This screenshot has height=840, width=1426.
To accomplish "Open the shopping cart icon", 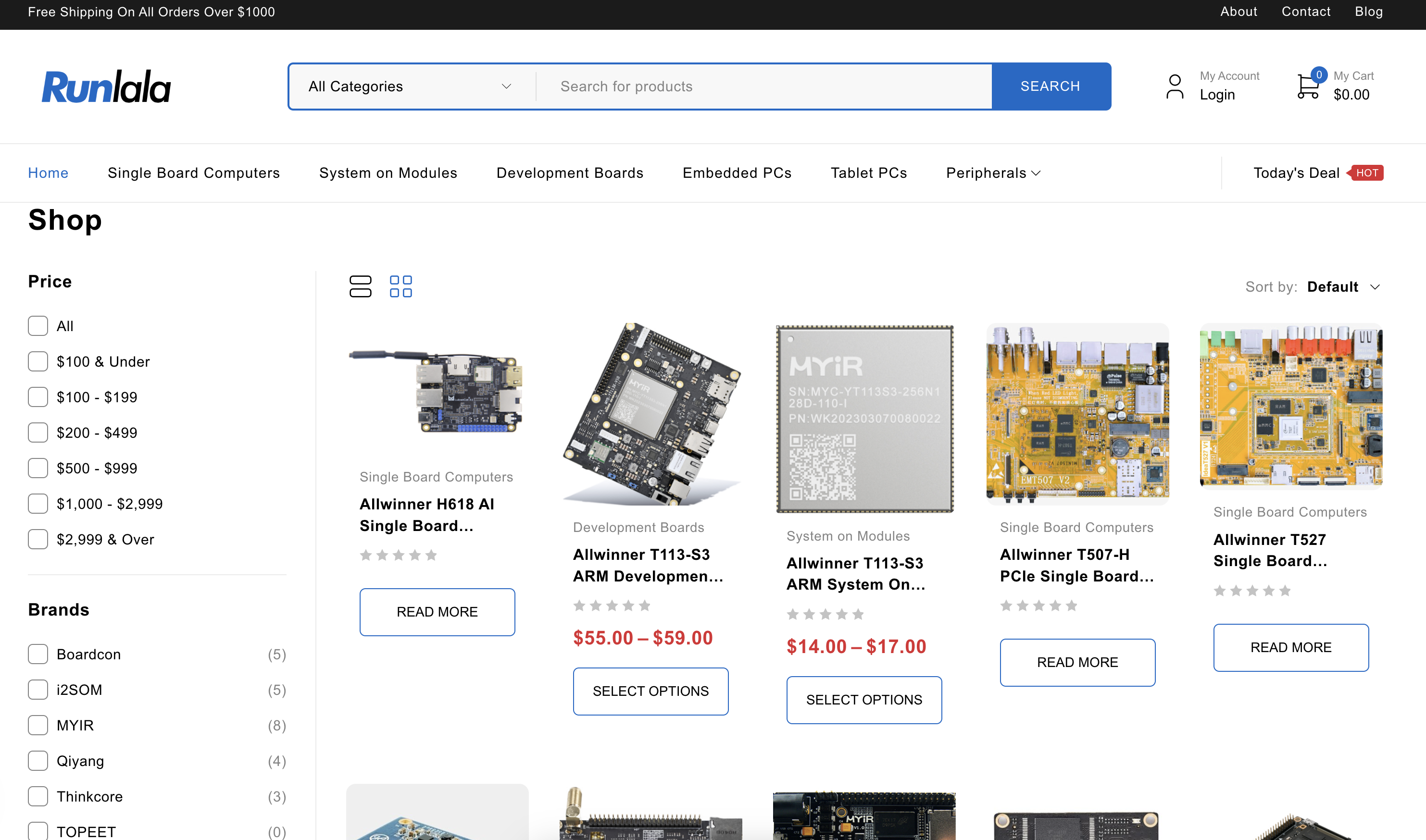I will [1309, 86].
